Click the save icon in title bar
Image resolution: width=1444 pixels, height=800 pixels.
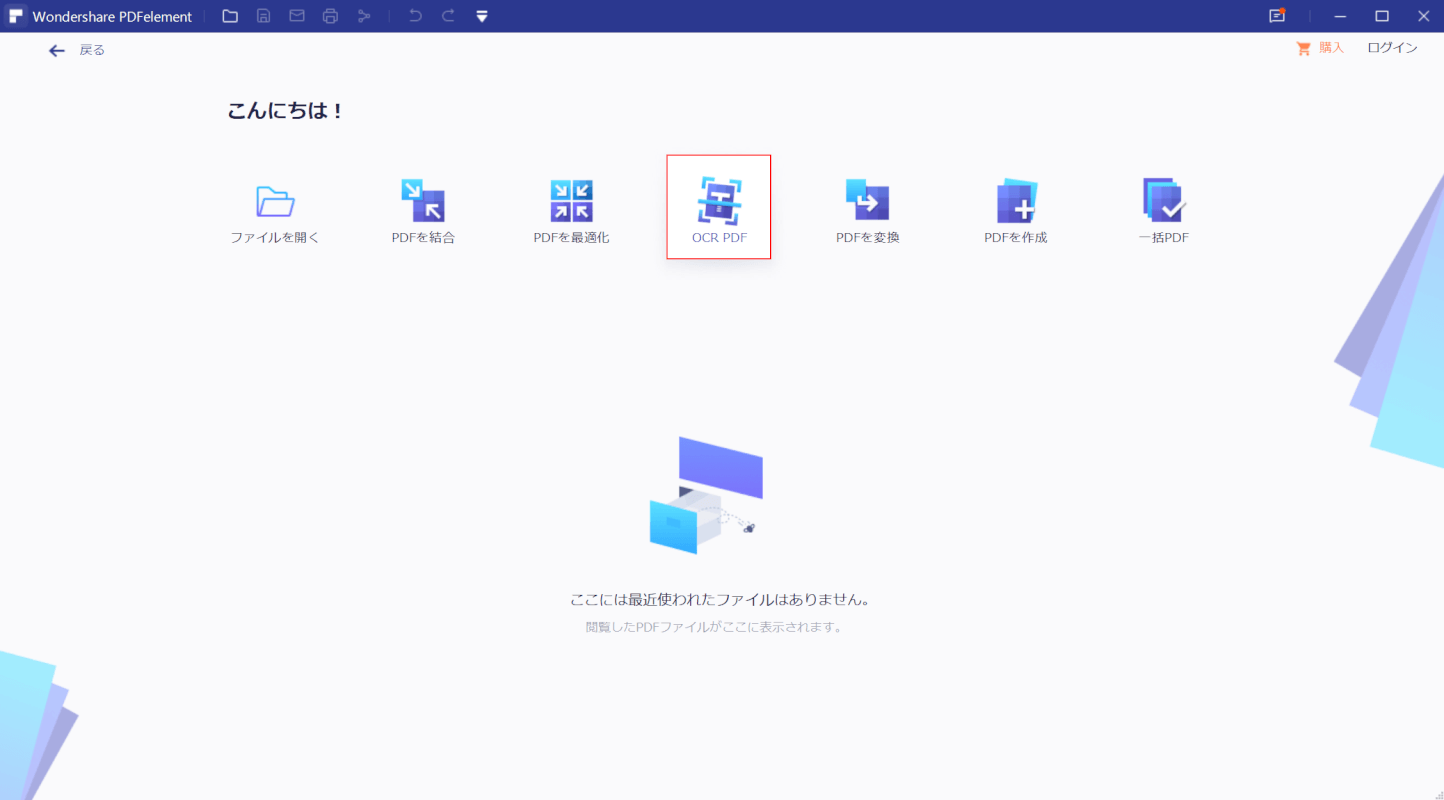[264, 16]
